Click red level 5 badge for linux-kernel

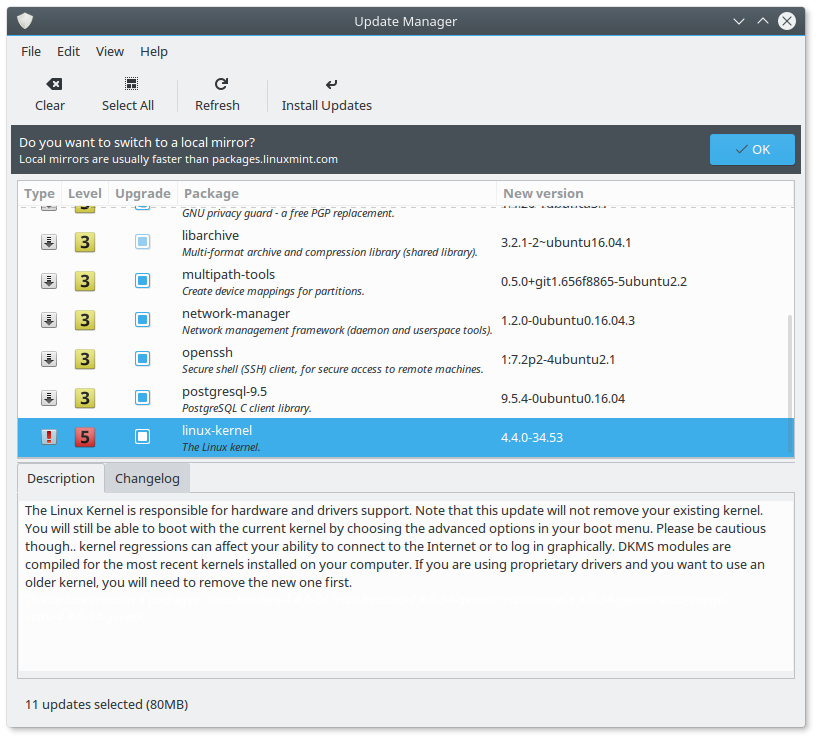coord(86,437)
